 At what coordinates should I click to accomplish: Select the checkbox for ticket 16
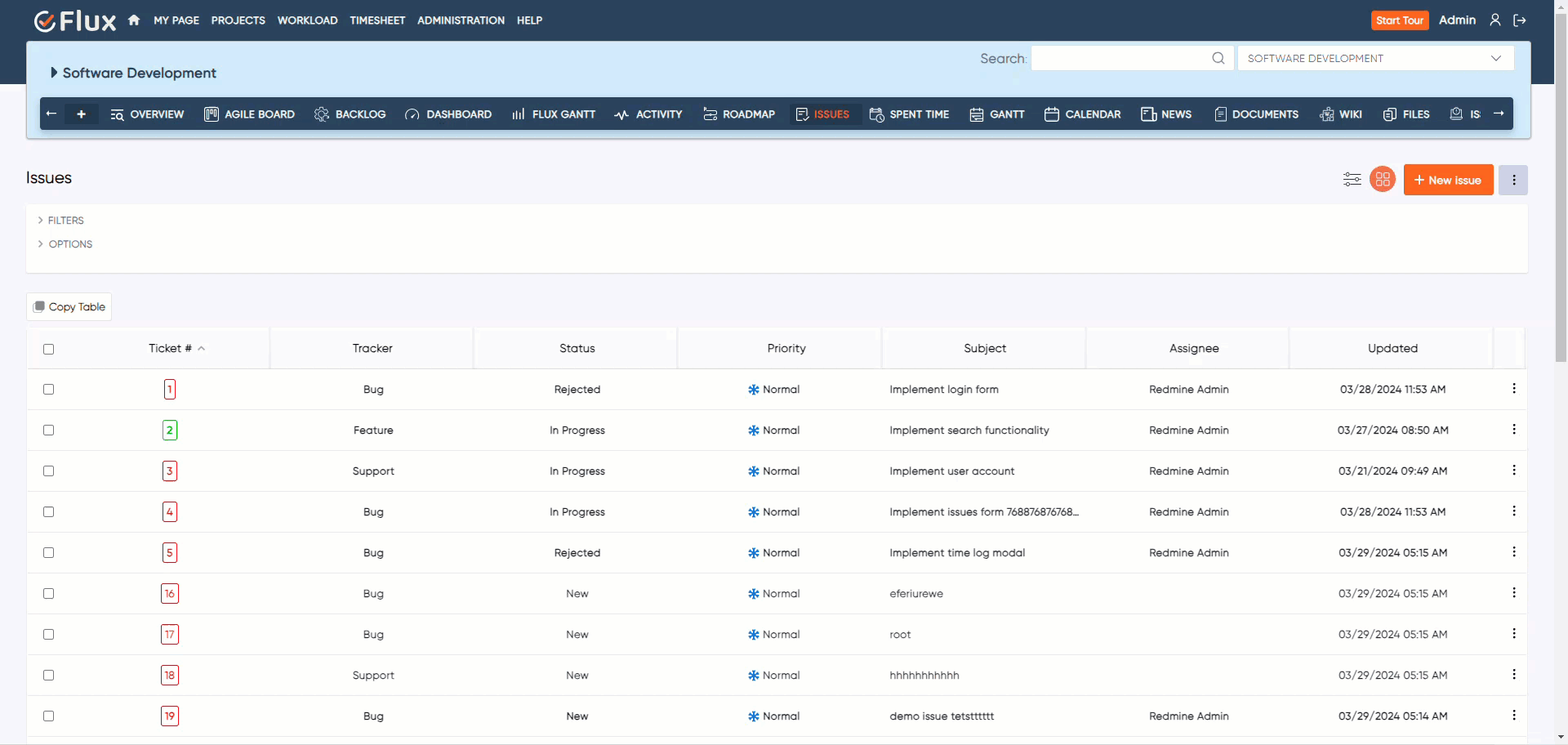tap(48, 594)
